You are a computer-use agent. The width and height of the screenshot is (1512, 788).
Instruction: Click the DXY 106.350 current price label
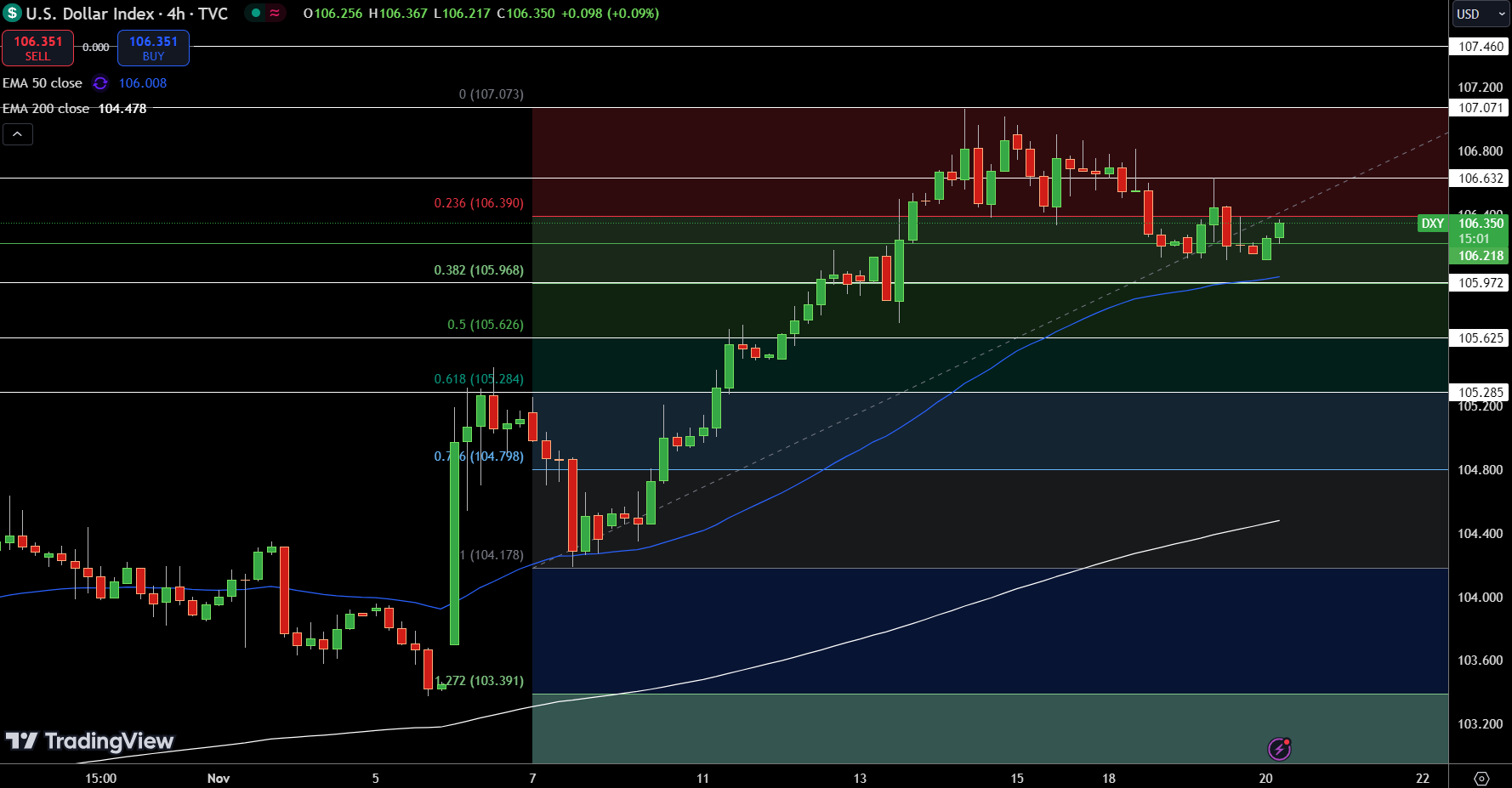1462,224
